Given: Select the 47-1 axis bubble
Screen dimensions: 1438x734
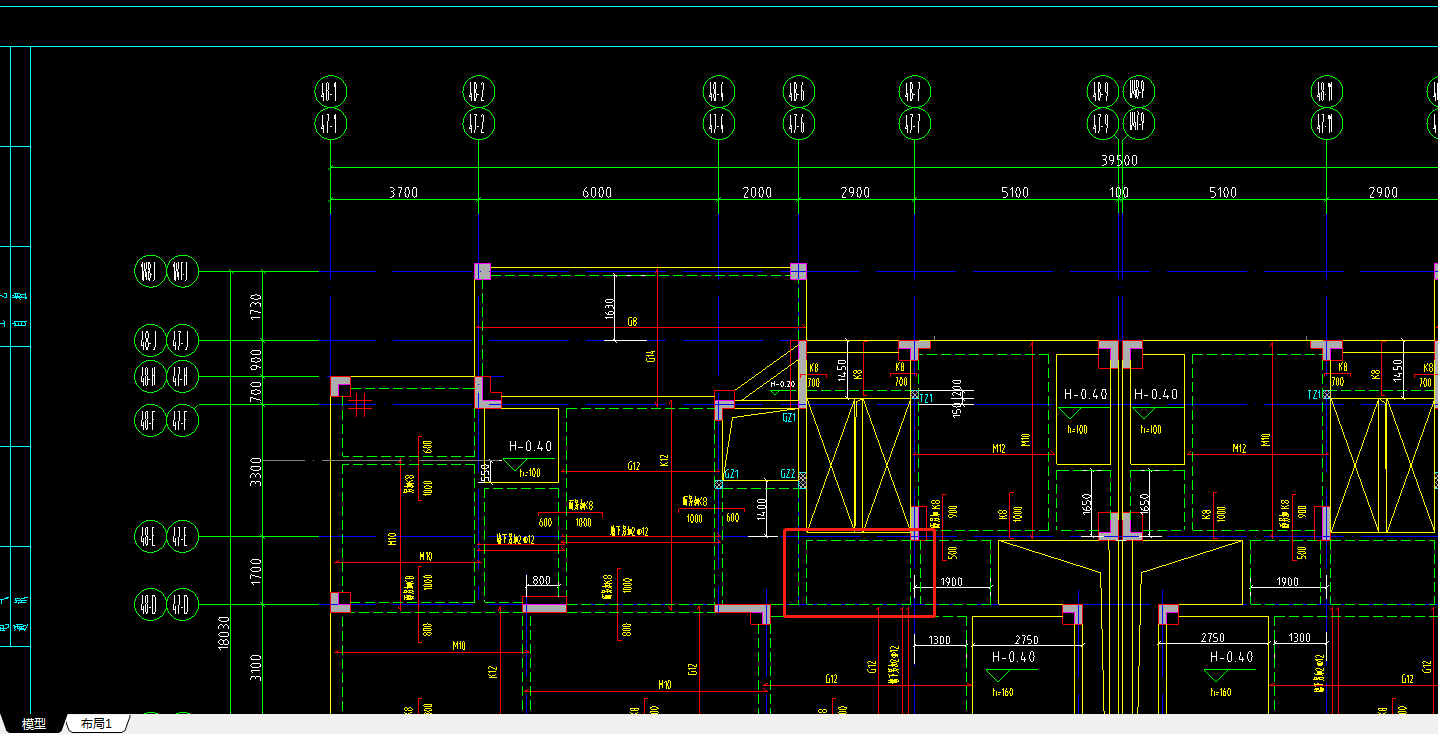Looking at the screenshot, I should (x=330, y=124).
